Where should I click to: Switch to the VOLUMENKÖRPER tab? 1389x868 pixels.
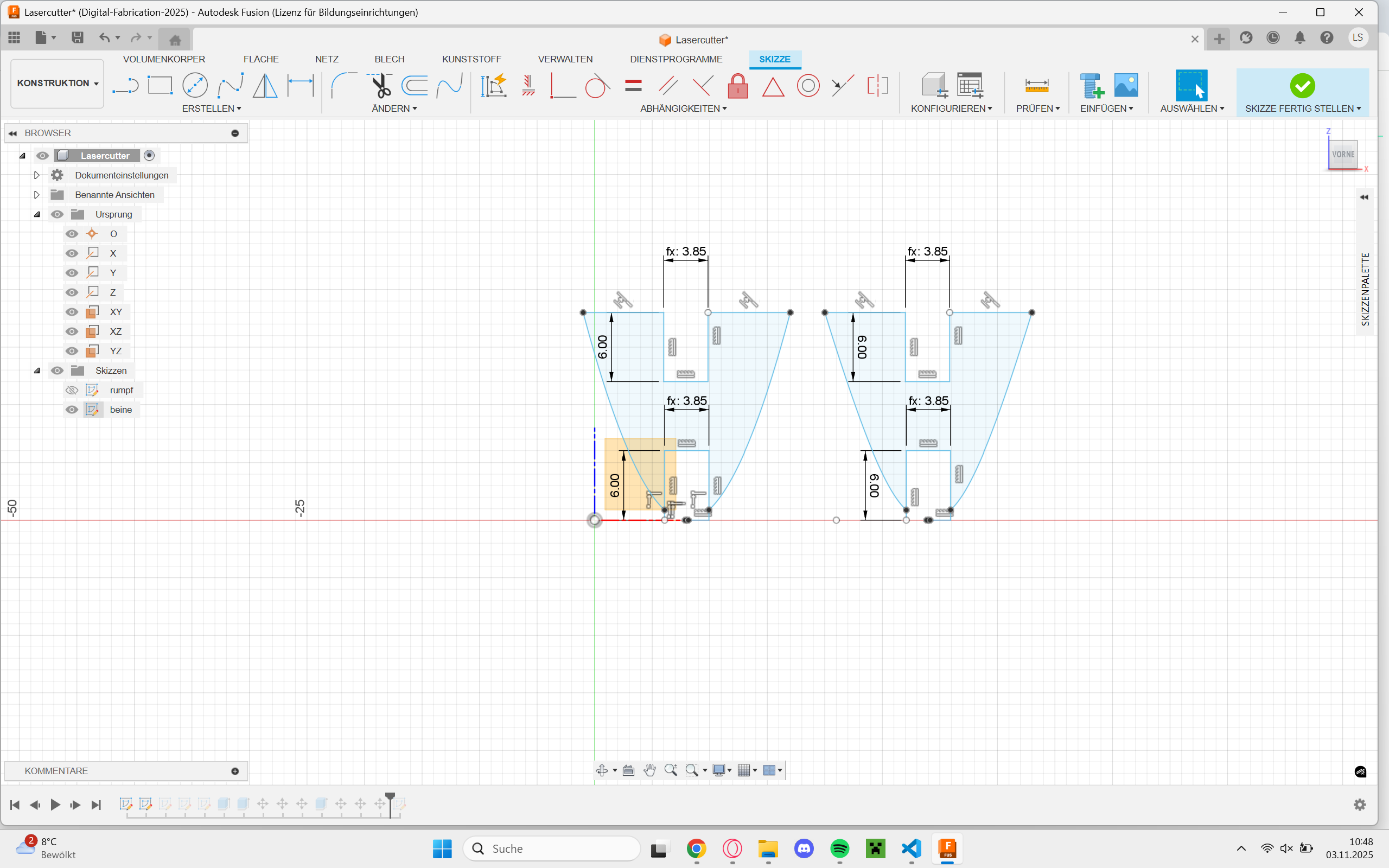tap(163, 59)
